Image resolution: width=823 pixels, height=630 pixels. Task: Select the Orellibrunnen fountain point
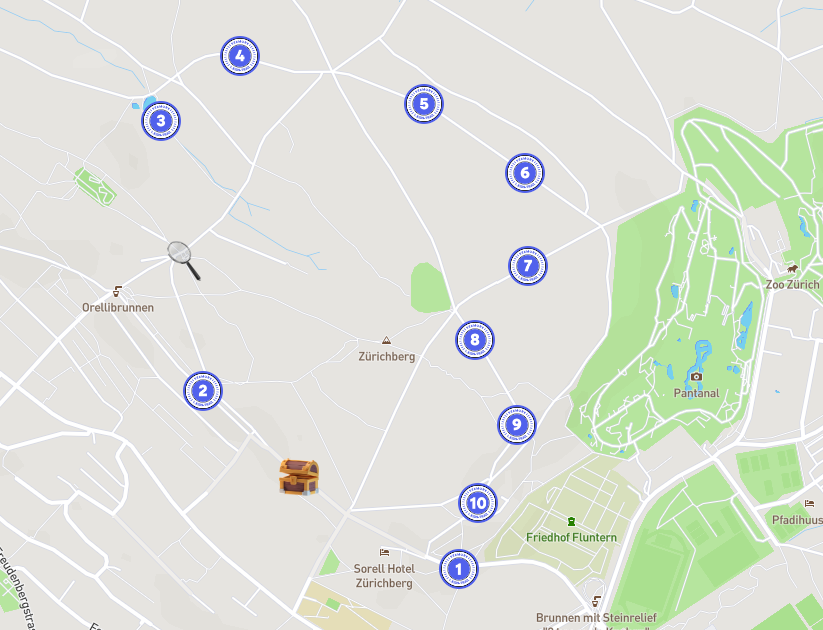[x=118, y=291]
